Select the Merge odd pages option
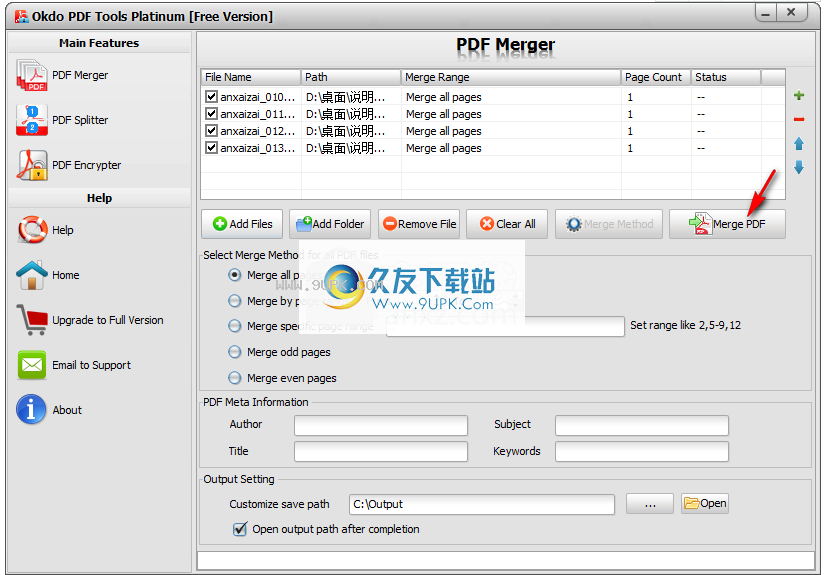The width and height of the screenshot is (824, 575). pos(235,352)
